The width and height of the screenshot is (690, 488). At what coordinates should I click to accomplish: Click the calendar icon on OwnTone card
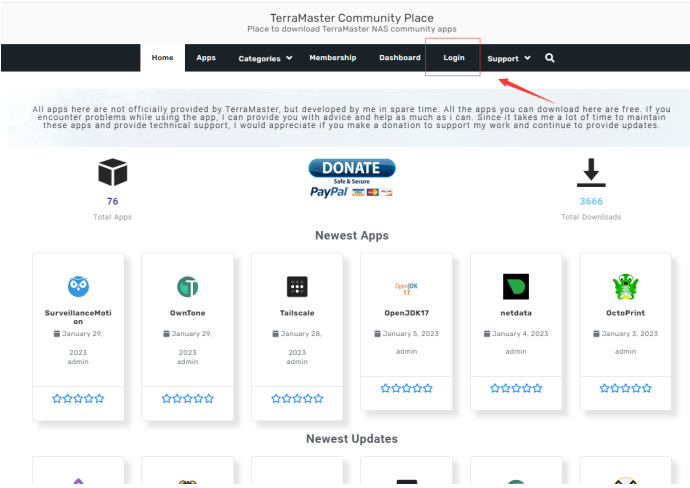pyautogui.click(x=166, y=334)
